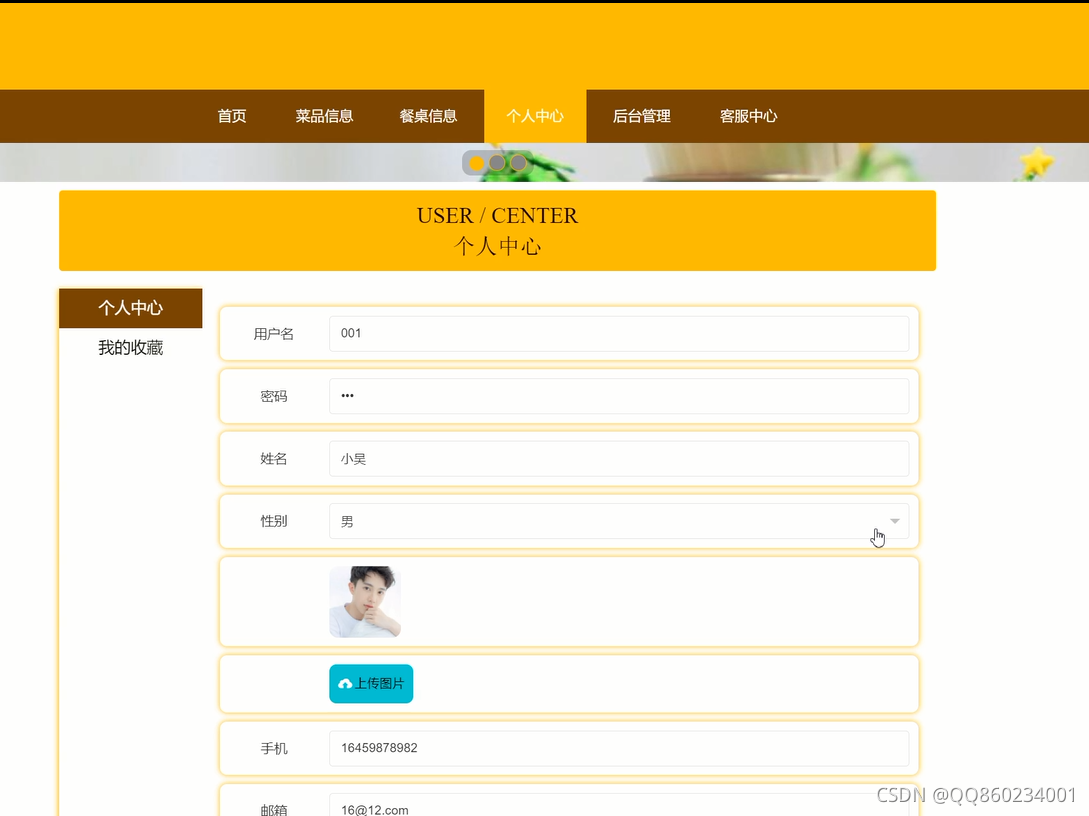Viewport: 1089px width, 816px height.
Task: Expand 性别 select via its arrow
Action: [895, 521]
